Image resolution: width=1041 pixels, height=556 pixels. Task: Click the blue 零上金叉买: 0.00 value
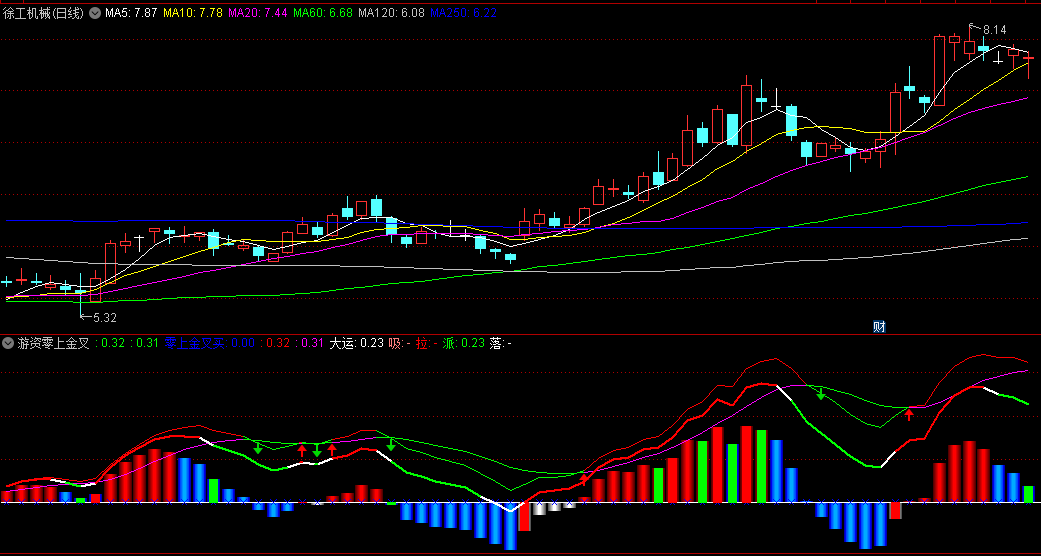point(209,343)
